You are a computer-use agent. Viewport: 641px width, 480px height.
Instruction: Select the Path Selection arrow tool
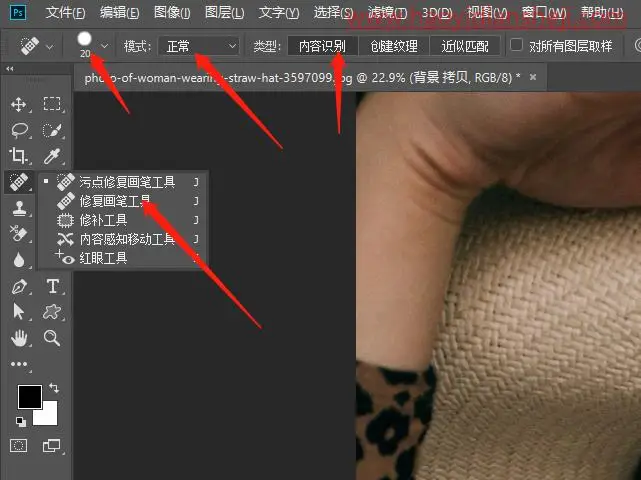coord(18,312)
